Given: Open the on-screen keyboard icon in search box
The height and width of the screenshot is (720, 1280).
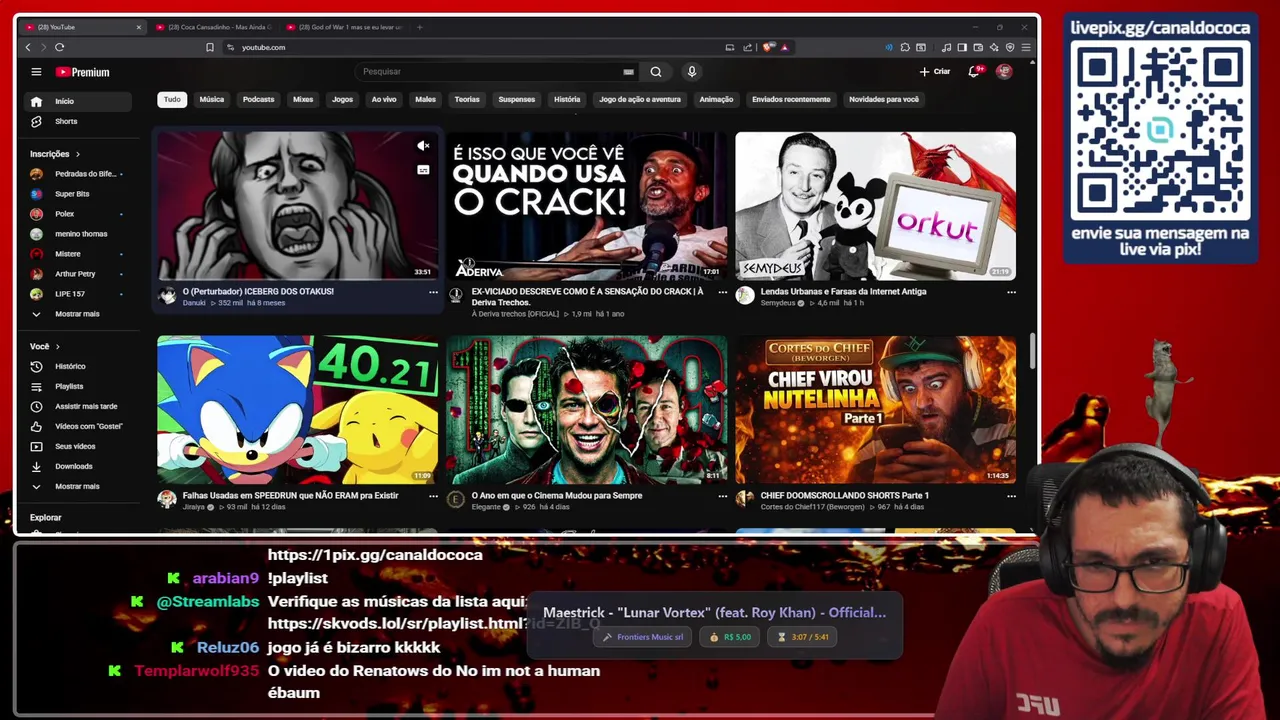Looking at the screenshot, I should click(628, 72).
